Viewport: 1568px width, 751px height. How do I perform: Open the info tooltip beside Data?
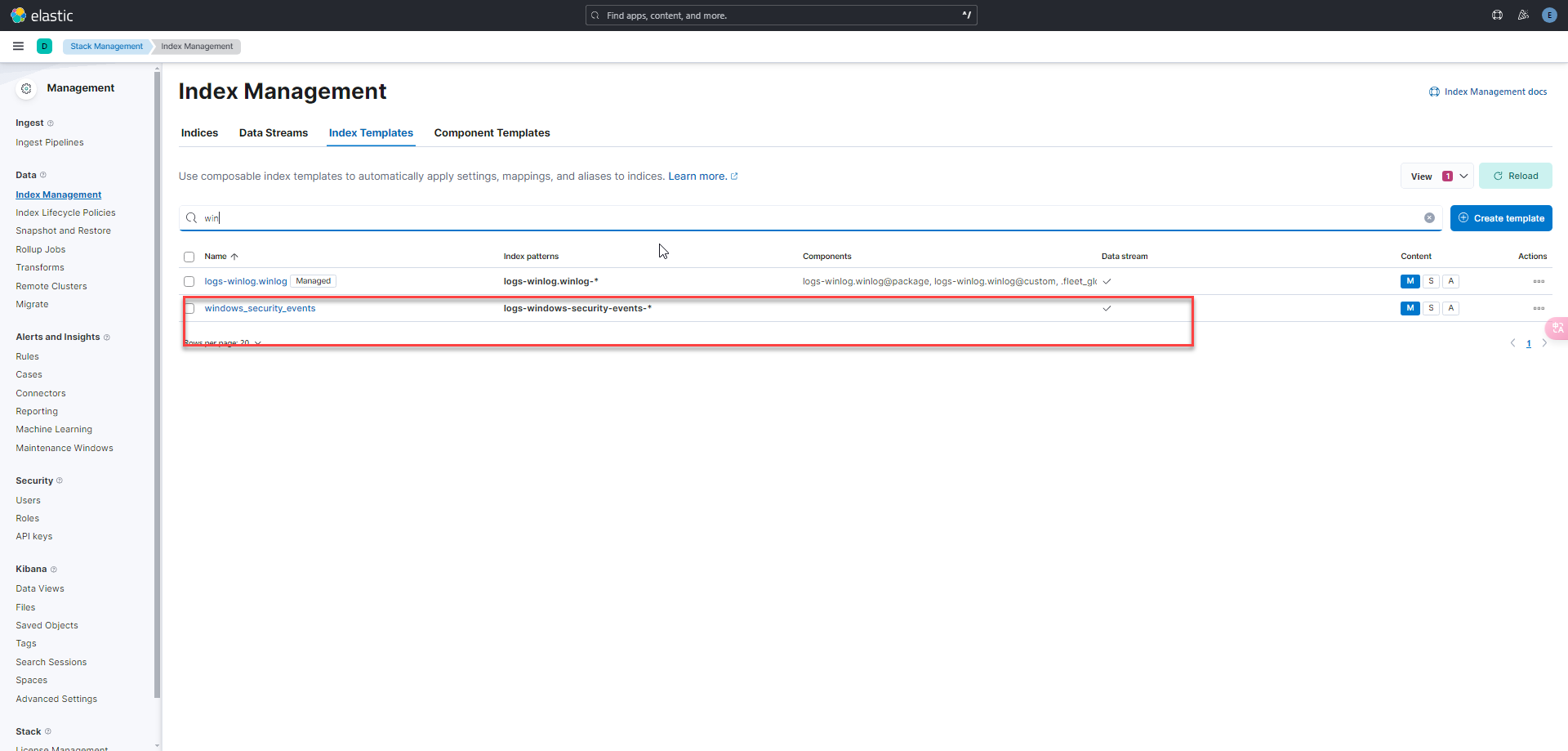tap(43, 175)
